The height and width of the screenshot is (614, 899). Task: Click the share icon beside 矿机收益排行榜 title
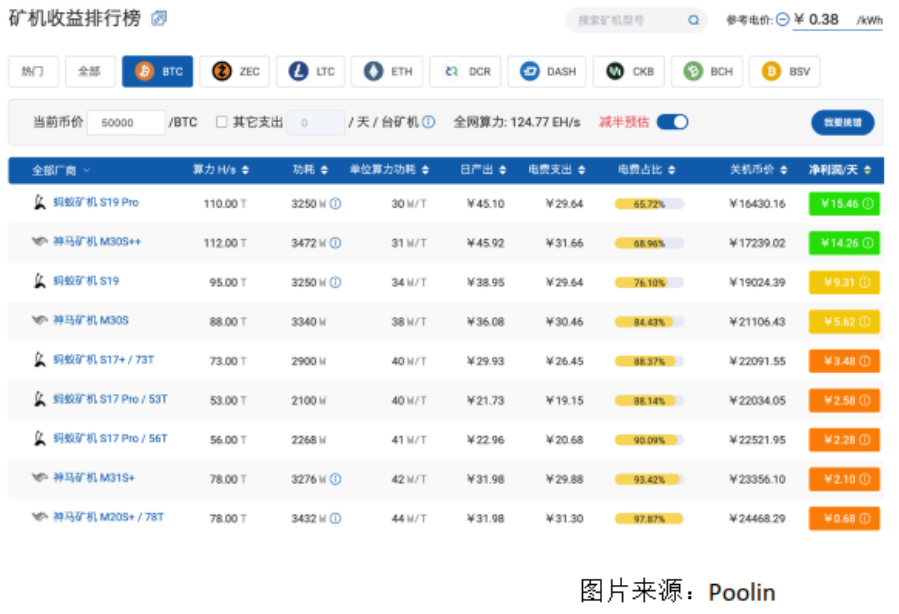(159, 19)
